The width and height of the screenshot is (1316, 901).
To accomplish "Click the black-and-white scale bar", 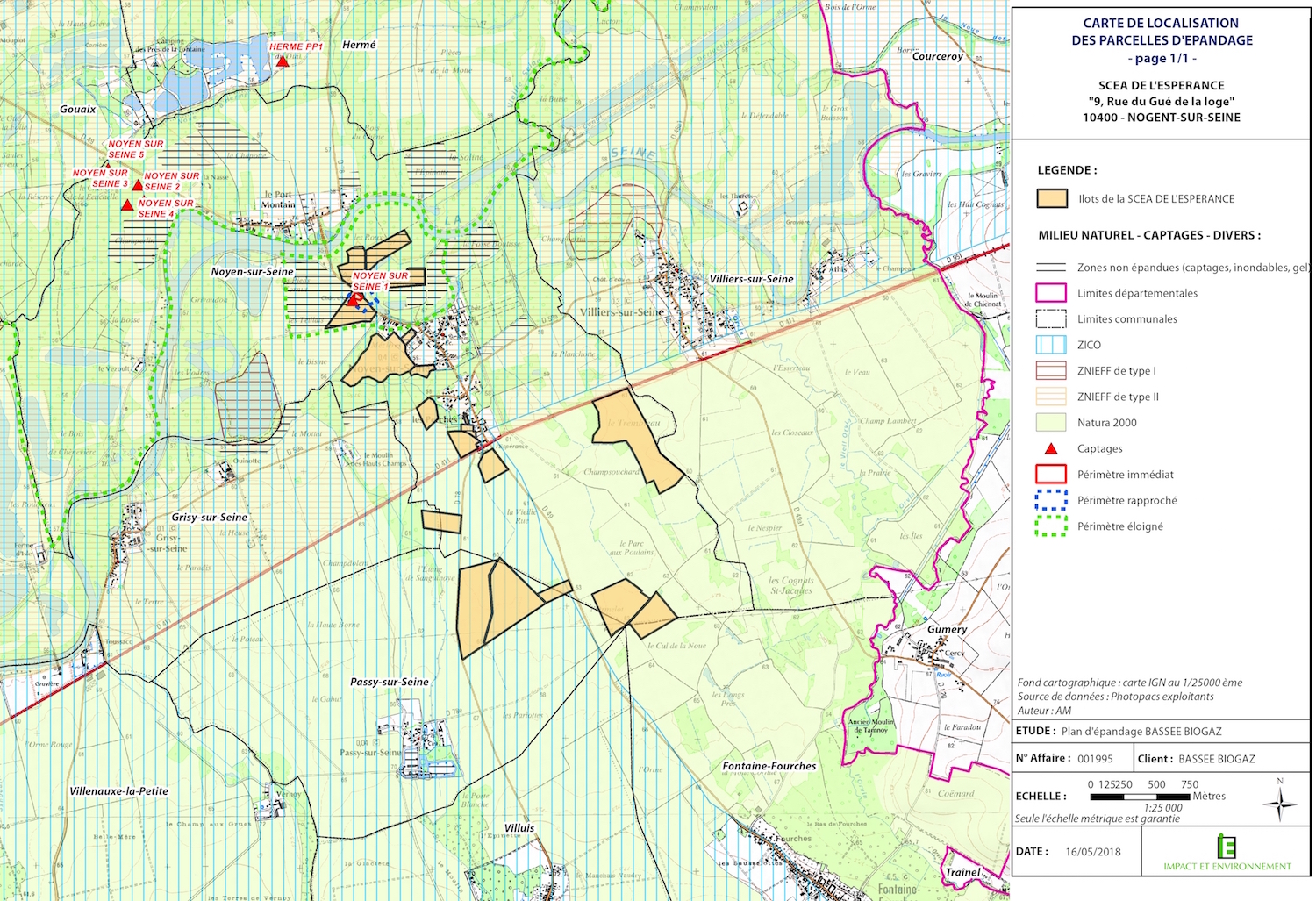I will [x=1139, y=797].
